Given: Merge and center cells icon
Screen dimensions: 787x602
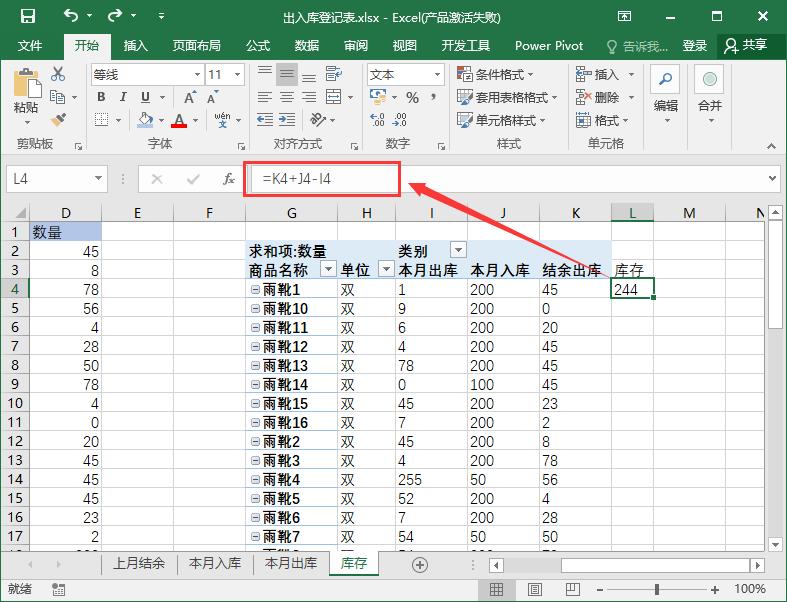Looking at the screenshot, I should coord(333,97).
